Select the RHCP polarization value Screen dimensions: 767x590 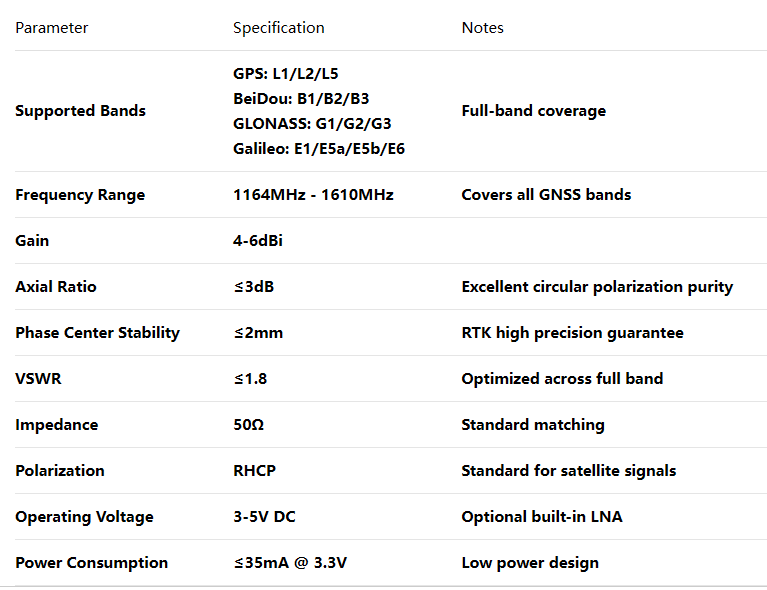(254, 471)
